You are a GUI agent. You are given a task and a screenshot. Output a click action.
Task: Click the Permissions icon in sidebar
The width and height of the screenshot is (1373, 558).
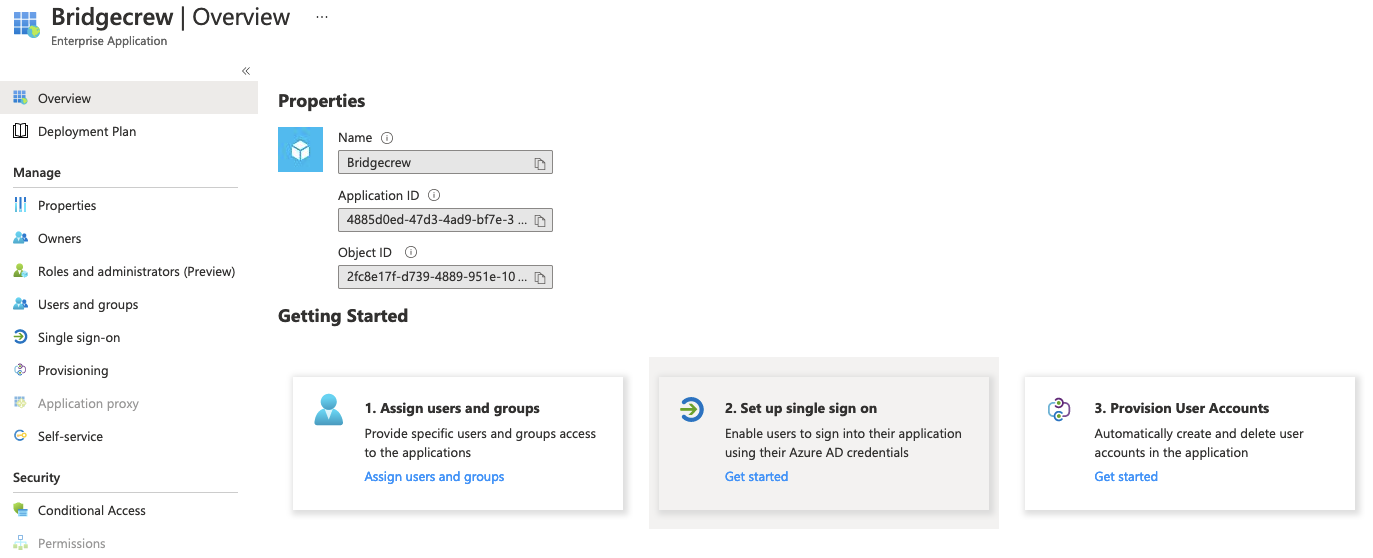pyautogui.click(x=20, y=543)
